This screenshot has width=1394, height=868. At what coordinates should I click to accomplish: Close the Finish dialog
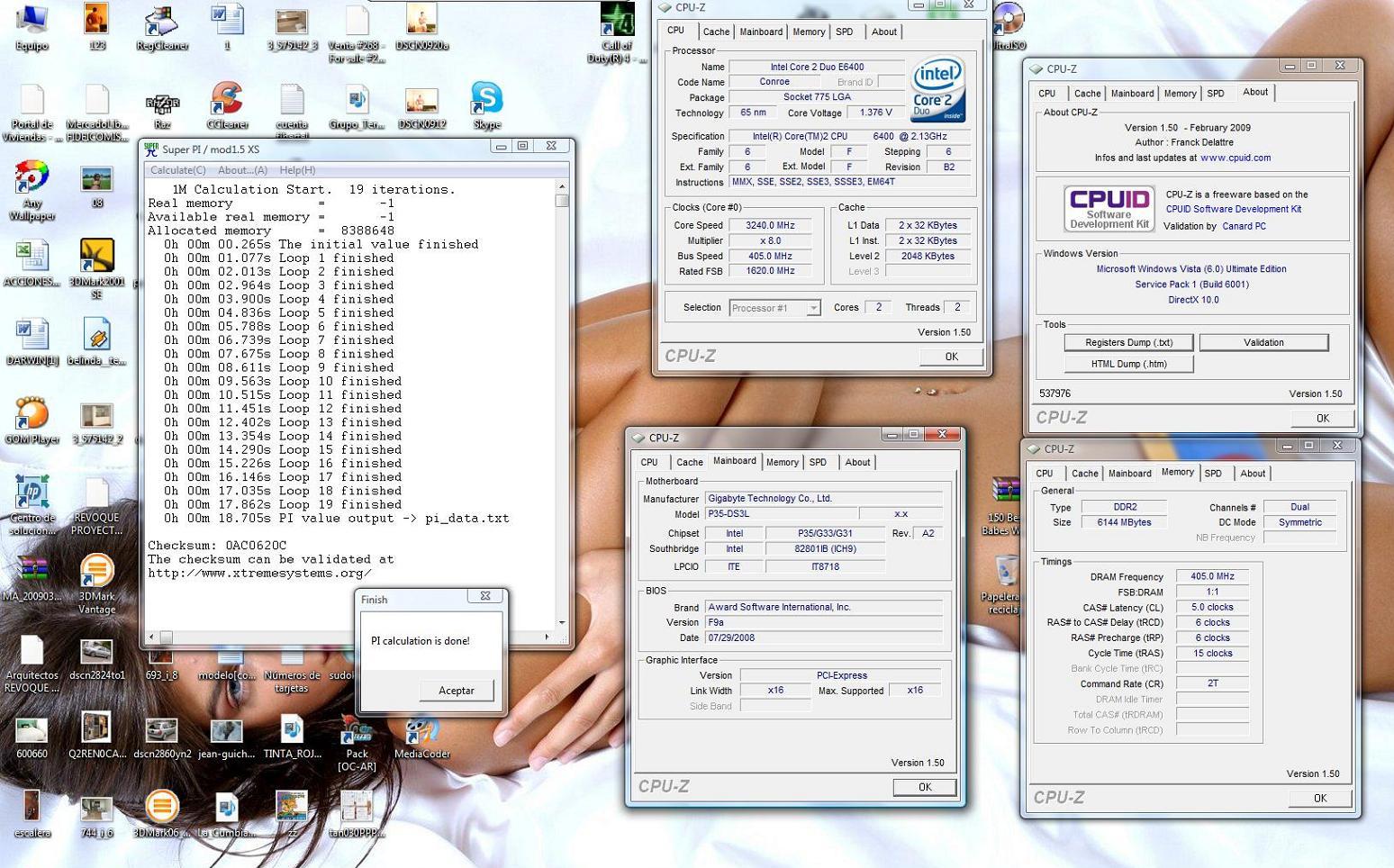(485, 596)
